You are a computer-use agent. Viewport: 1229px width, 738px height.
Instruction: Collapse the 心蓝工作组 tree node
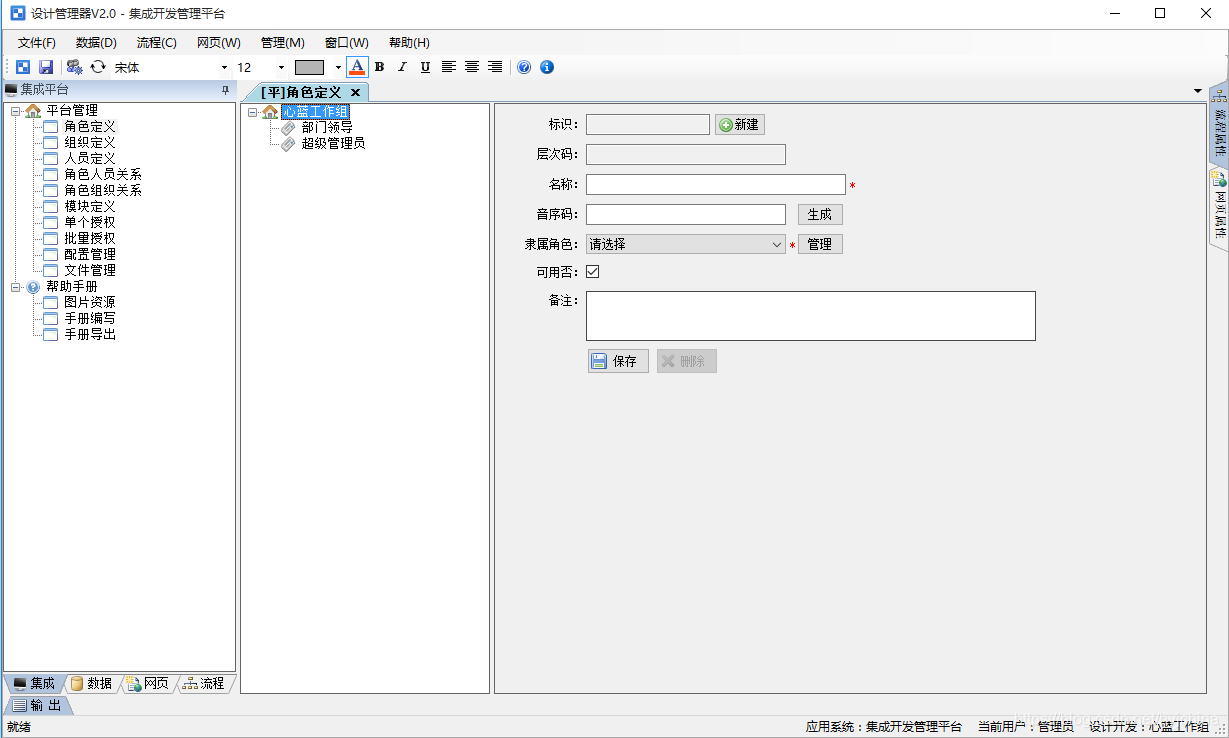coord(252,112)
